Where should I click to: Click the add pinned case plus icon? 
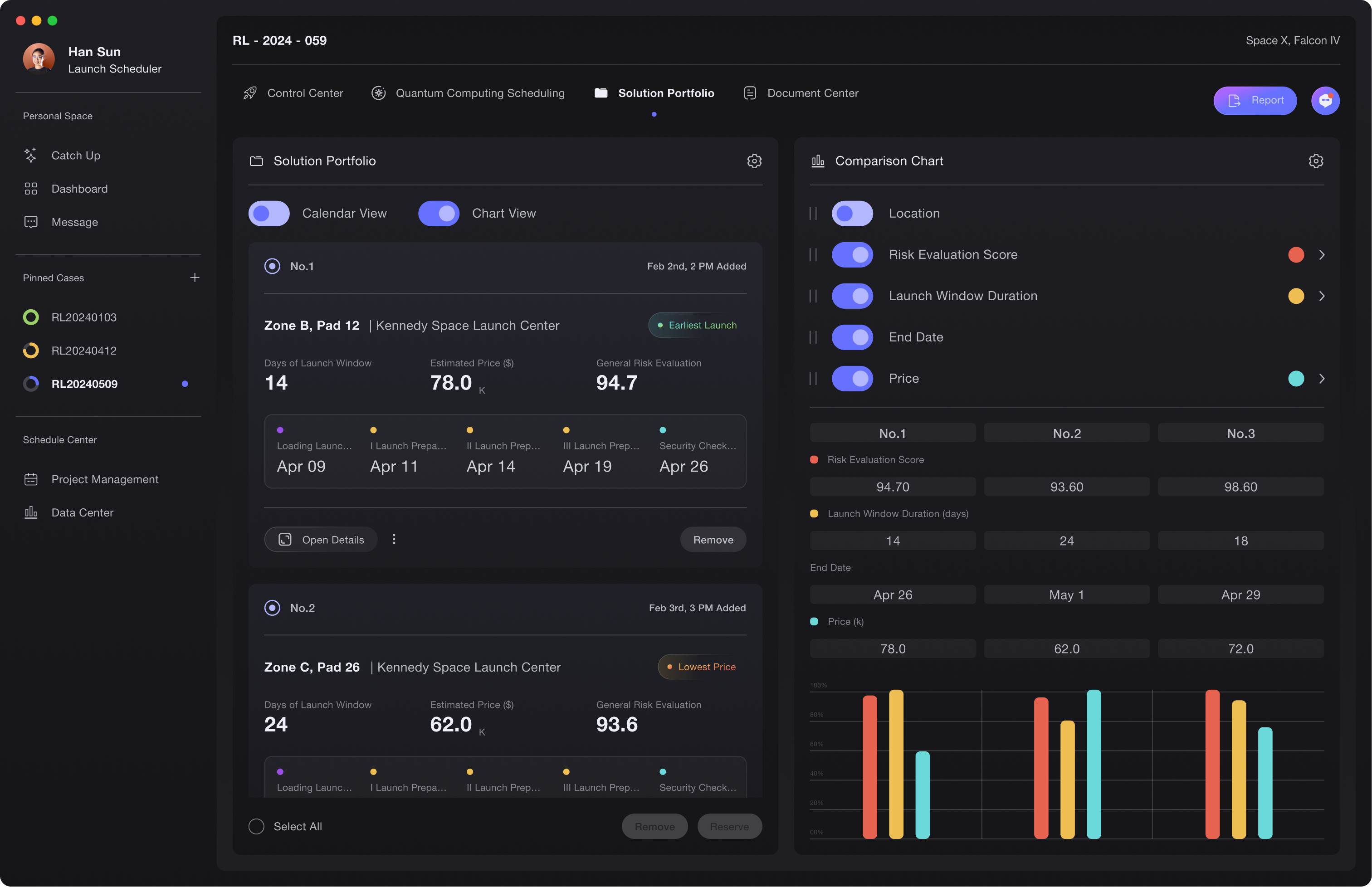[x=195, y=278]
